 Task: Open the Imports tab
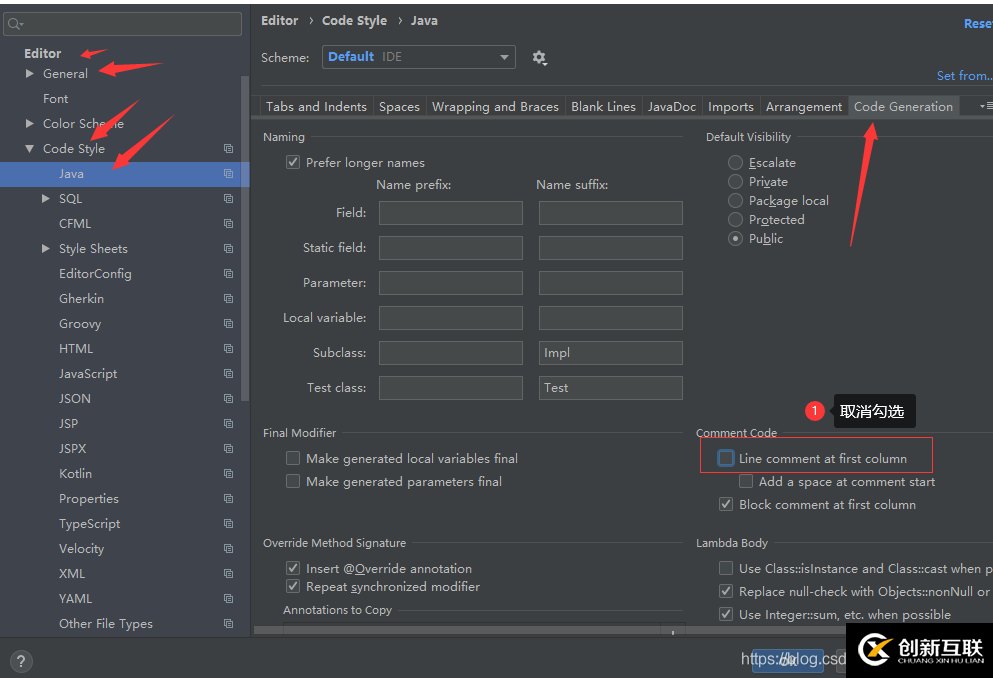[730, 107]
